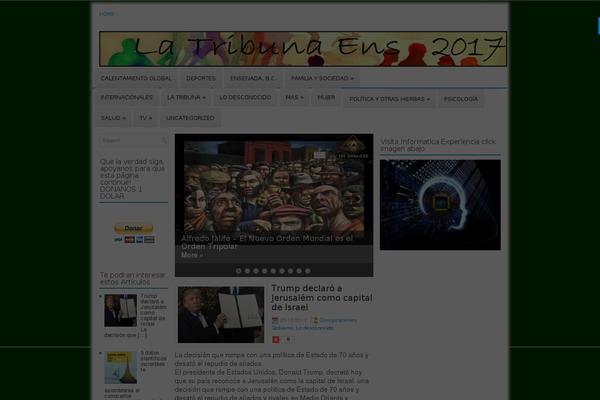Image resolution: width=600 pixels, height=400 pixels.
Task: Open the DEPORTES section
Action: click(x=201, y=78)
